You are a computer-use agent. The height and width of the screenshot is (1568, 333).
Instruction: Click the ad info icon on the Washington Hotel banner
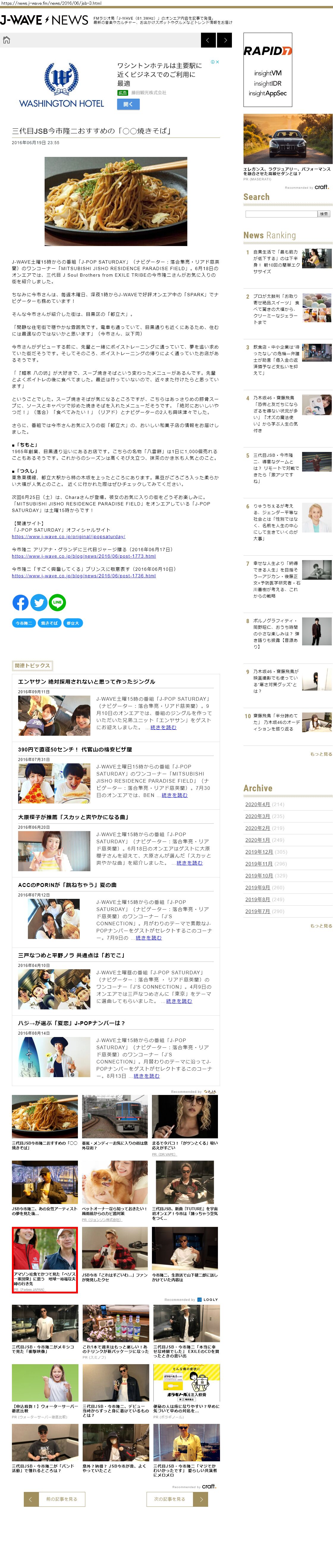(x=212, y=62)
